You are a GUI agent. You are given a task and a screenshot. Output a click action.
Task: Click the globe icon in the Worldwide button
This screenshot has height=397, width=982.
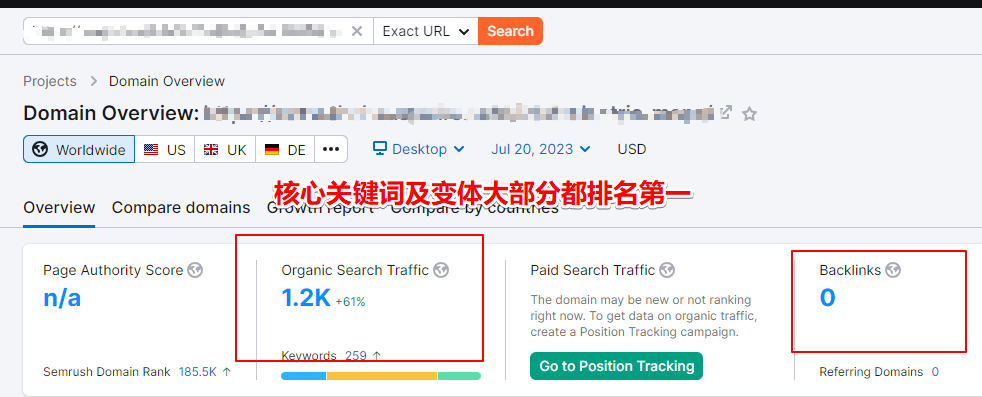click(40, 150)
